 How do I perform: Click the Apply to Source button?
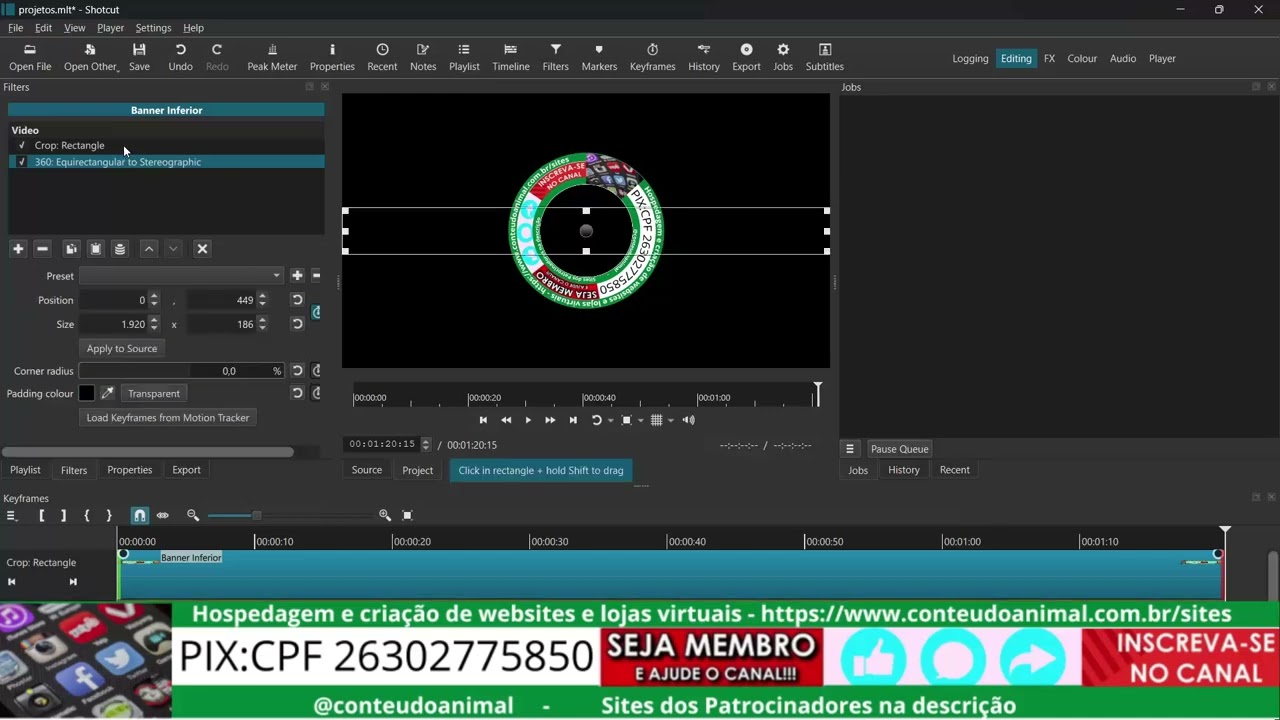click(x=122, y=348)
